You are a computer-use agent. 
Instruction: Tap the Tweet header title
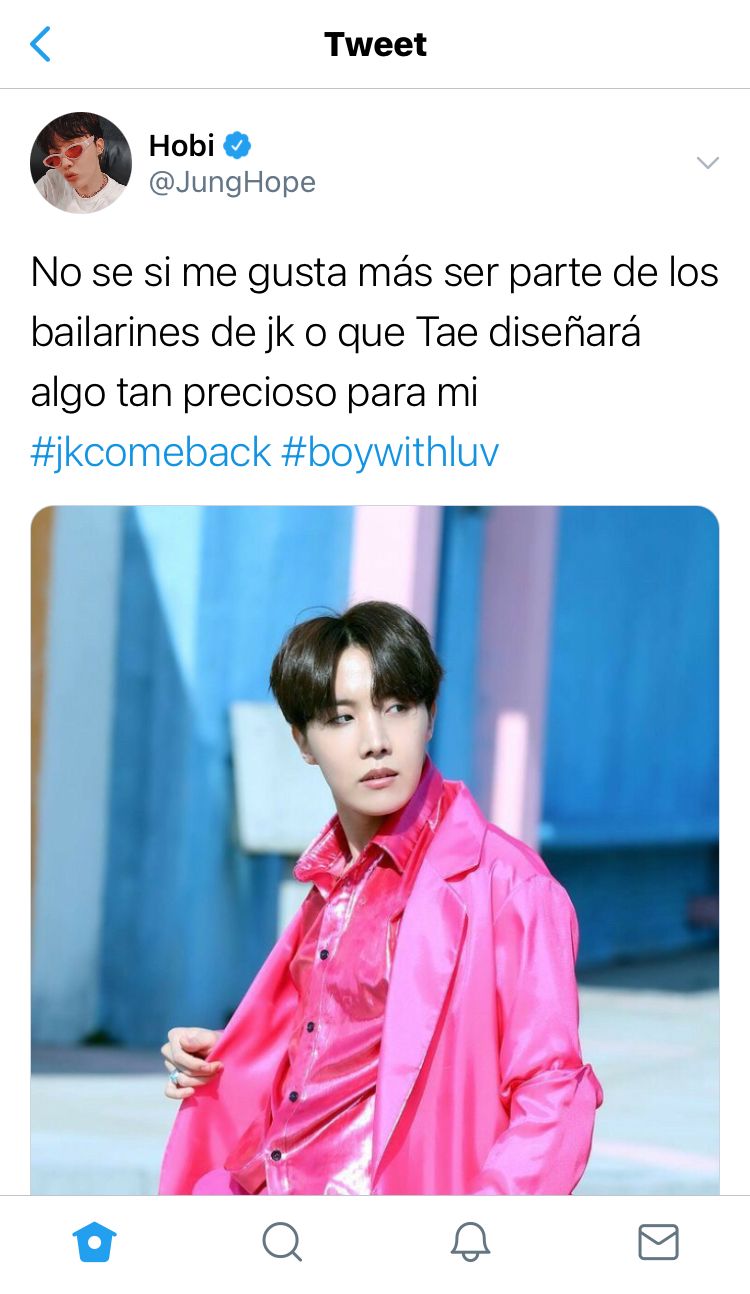click(375, 44)
